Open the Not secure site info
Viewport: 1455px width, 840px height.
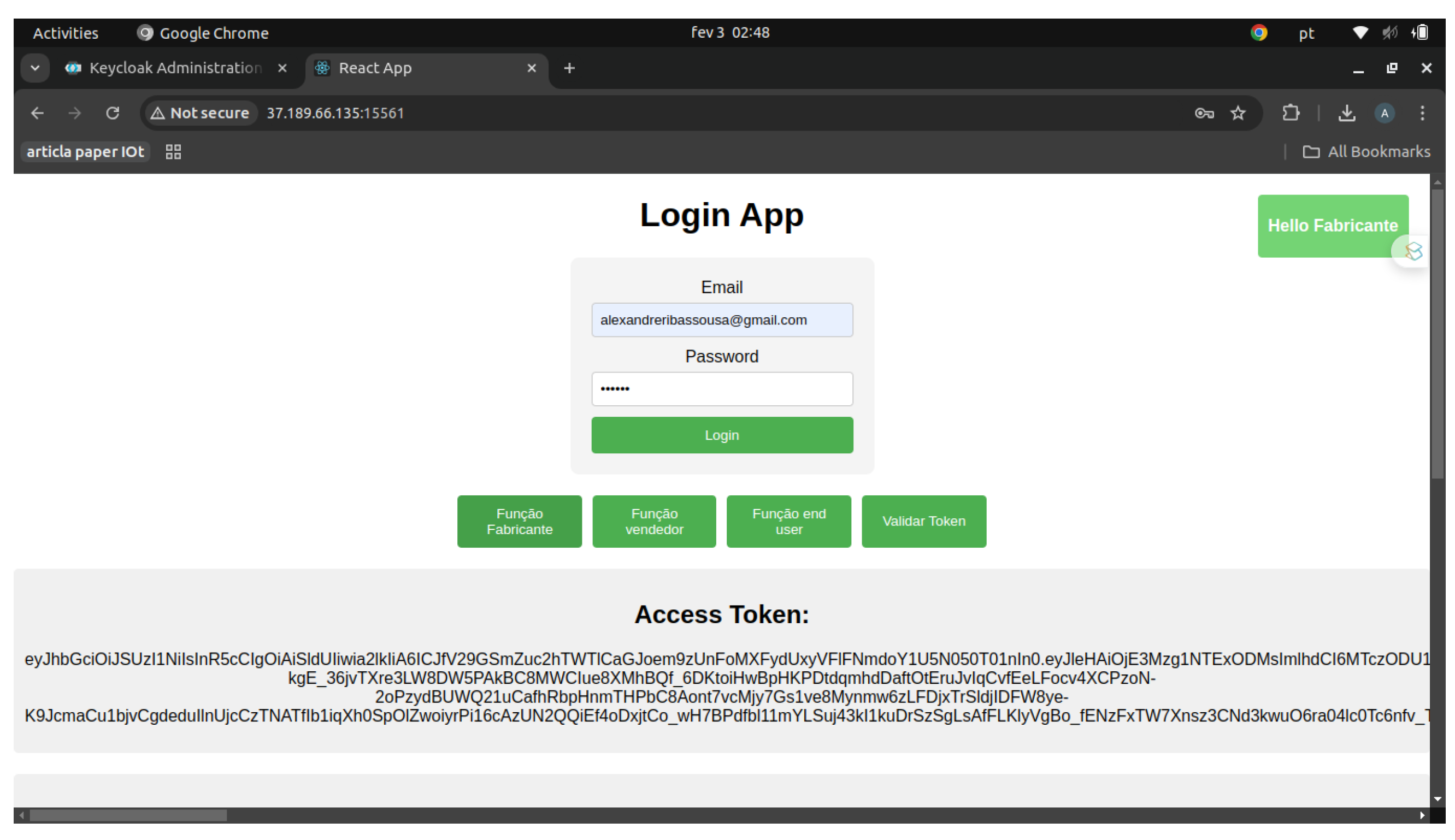click(x=199, y=113)
